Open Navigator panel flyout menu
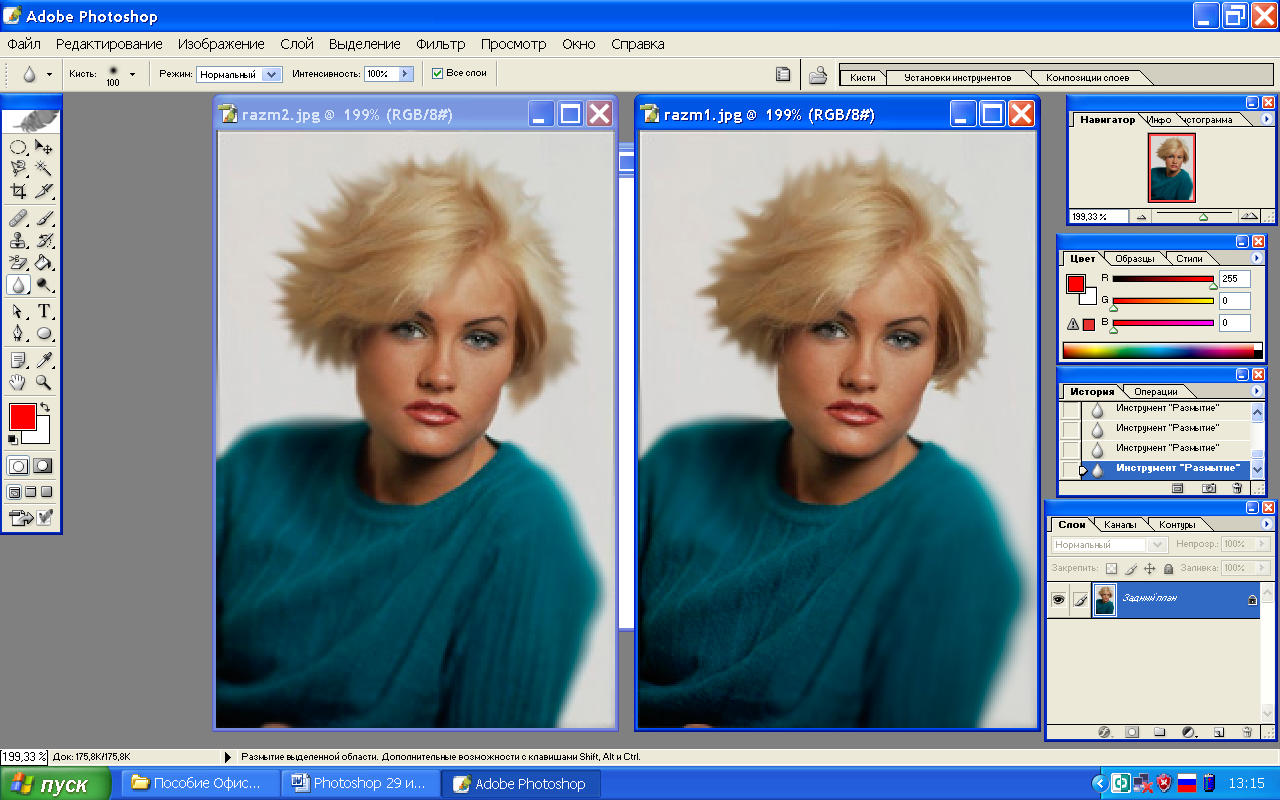 coord(1268,119)
